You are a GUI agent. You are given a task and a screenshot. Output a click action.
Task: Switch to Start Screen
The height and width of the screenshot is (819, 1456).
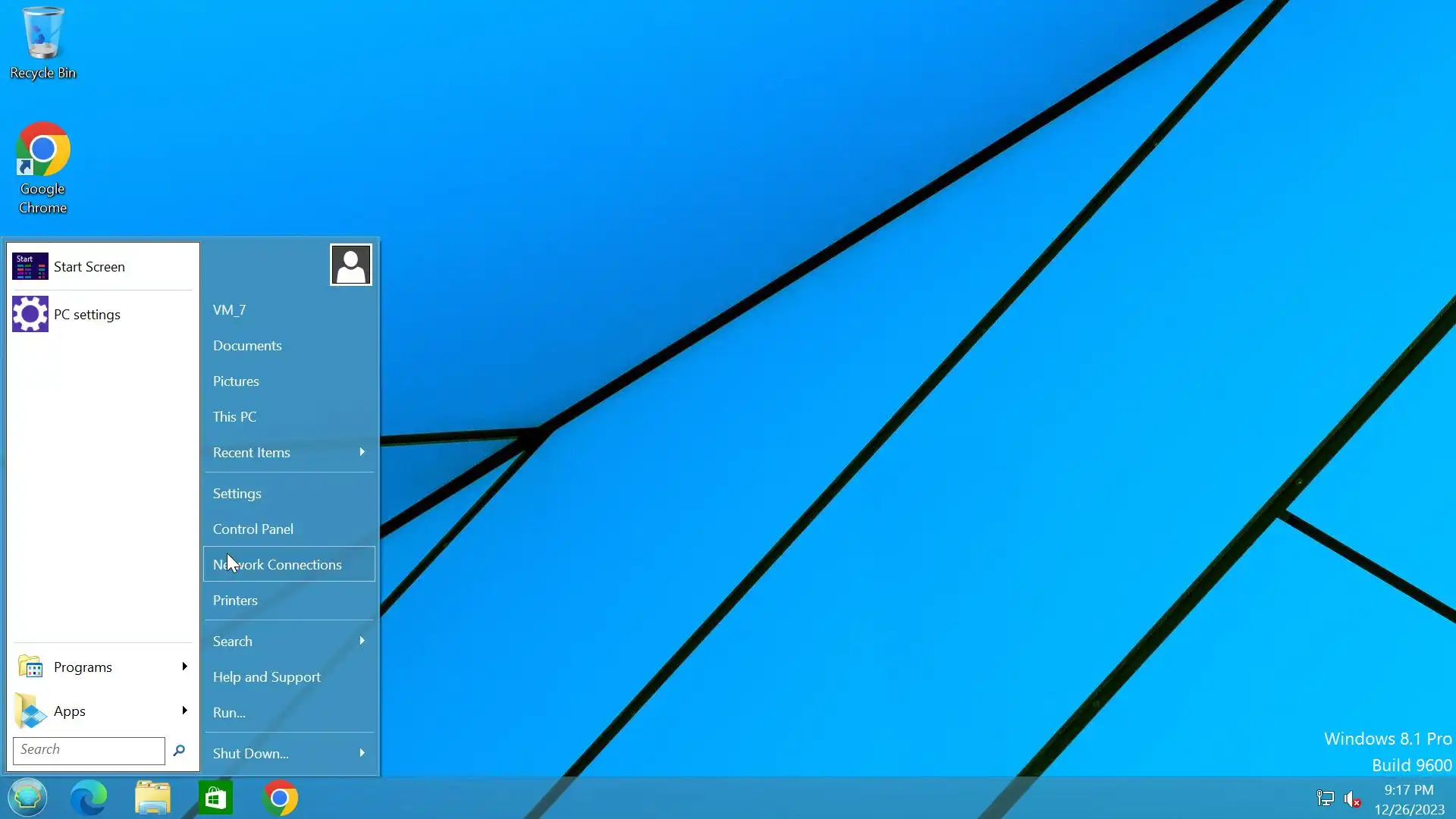89,267
